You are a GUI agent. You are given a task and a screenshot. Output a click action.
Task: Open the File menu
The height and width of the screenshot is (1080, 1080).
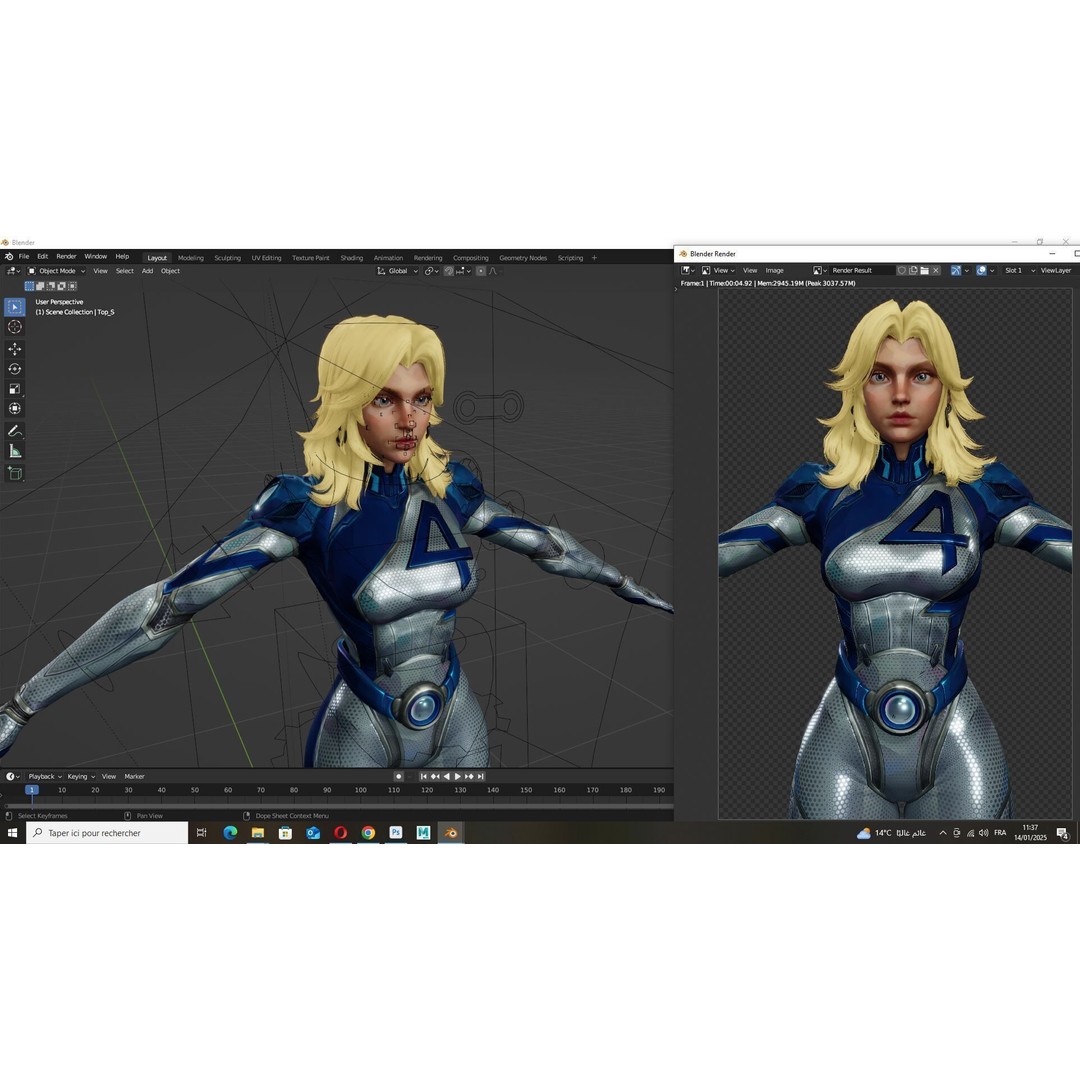(x=24, y=256)
